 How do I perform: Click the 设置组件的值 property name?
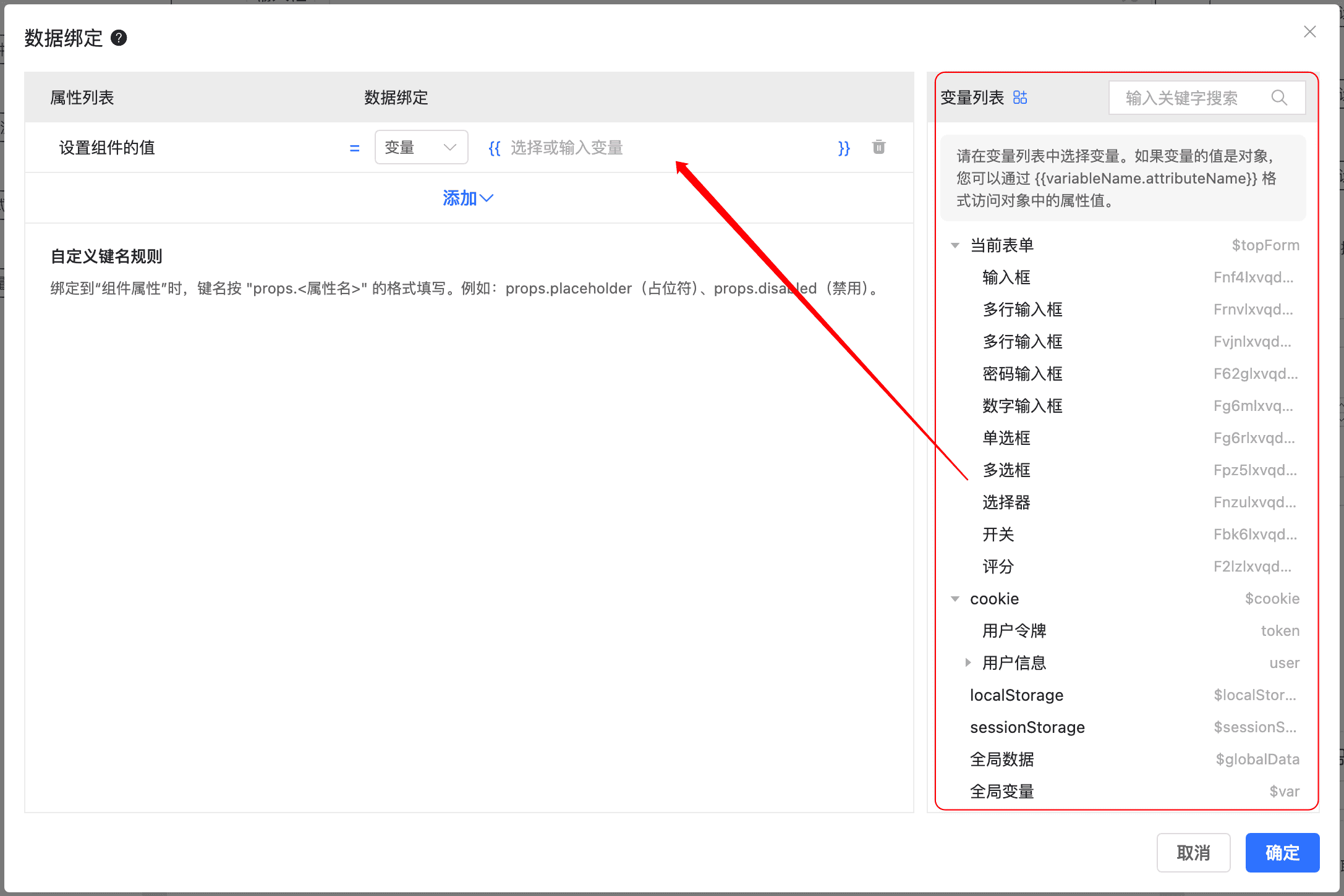[x=107, y=148]
